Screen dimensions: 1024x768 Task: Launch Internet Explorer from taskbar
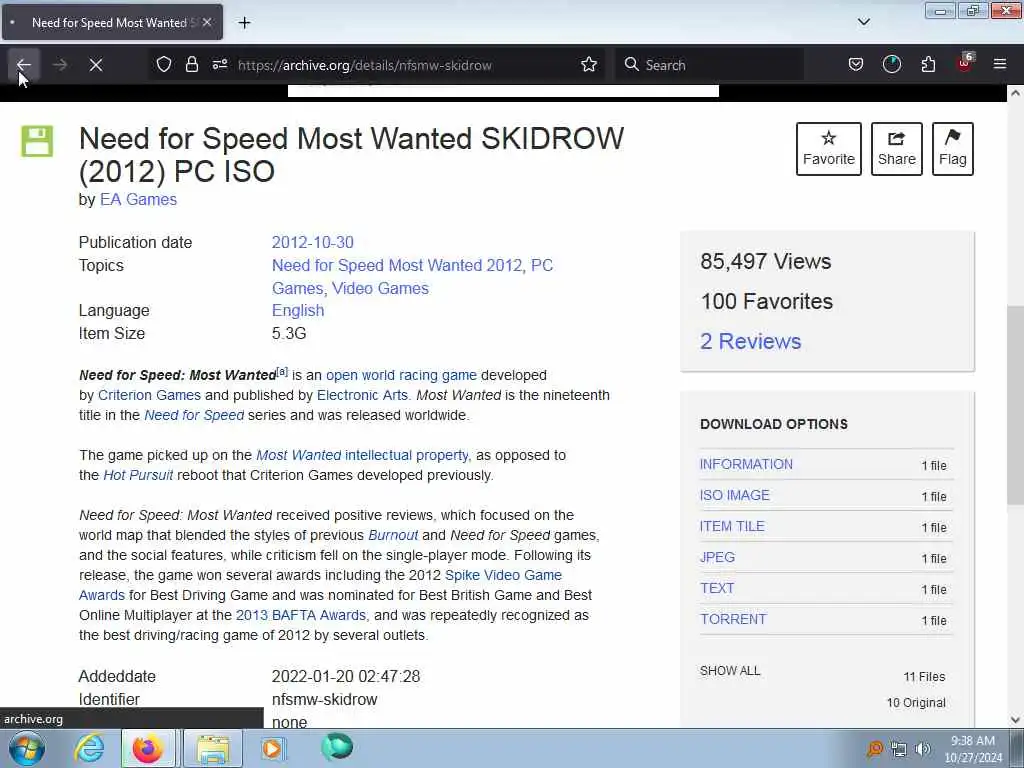coord(89,748)
